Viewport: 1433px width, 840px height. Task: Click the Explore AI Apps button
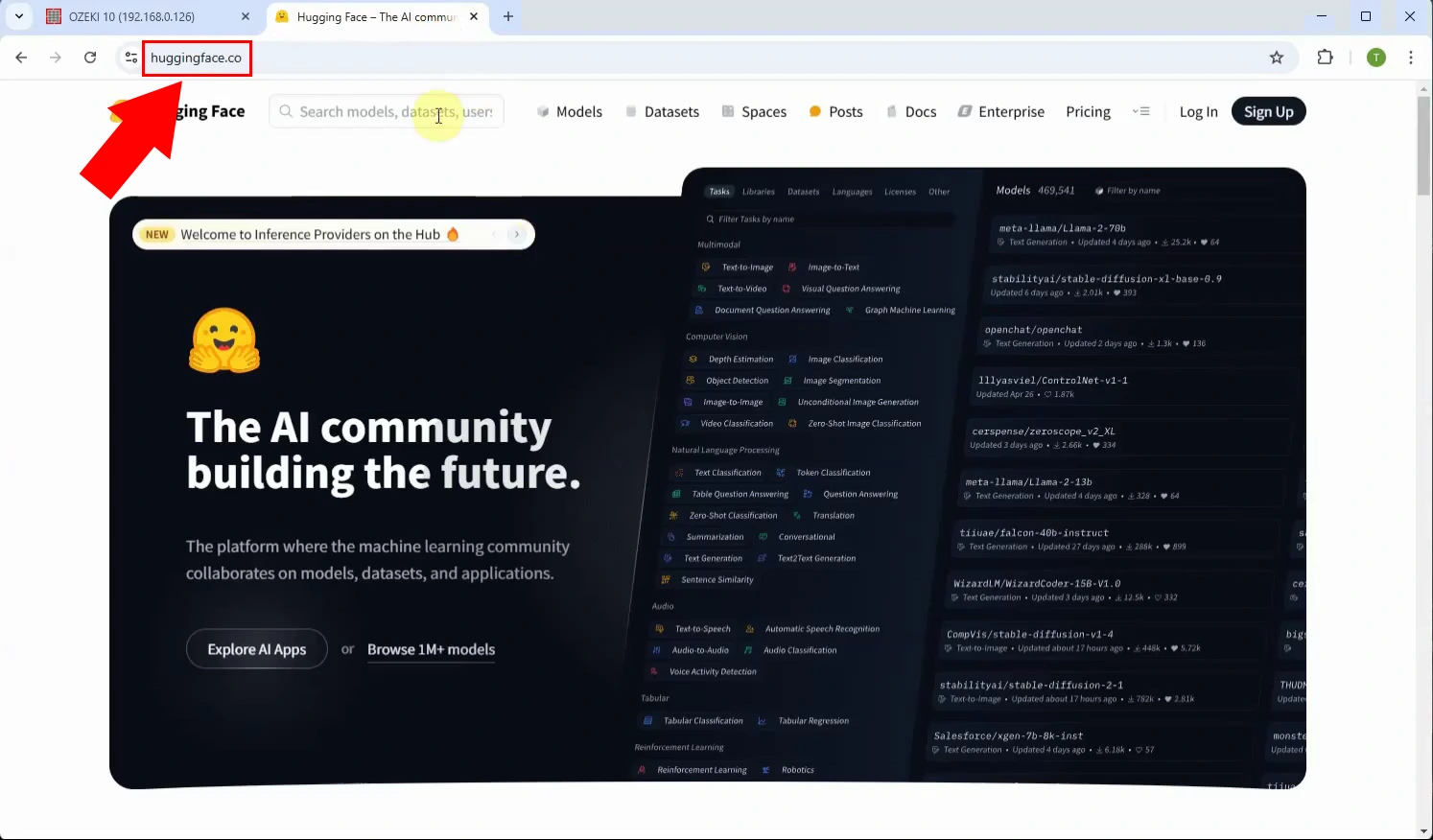click(257, 649)
